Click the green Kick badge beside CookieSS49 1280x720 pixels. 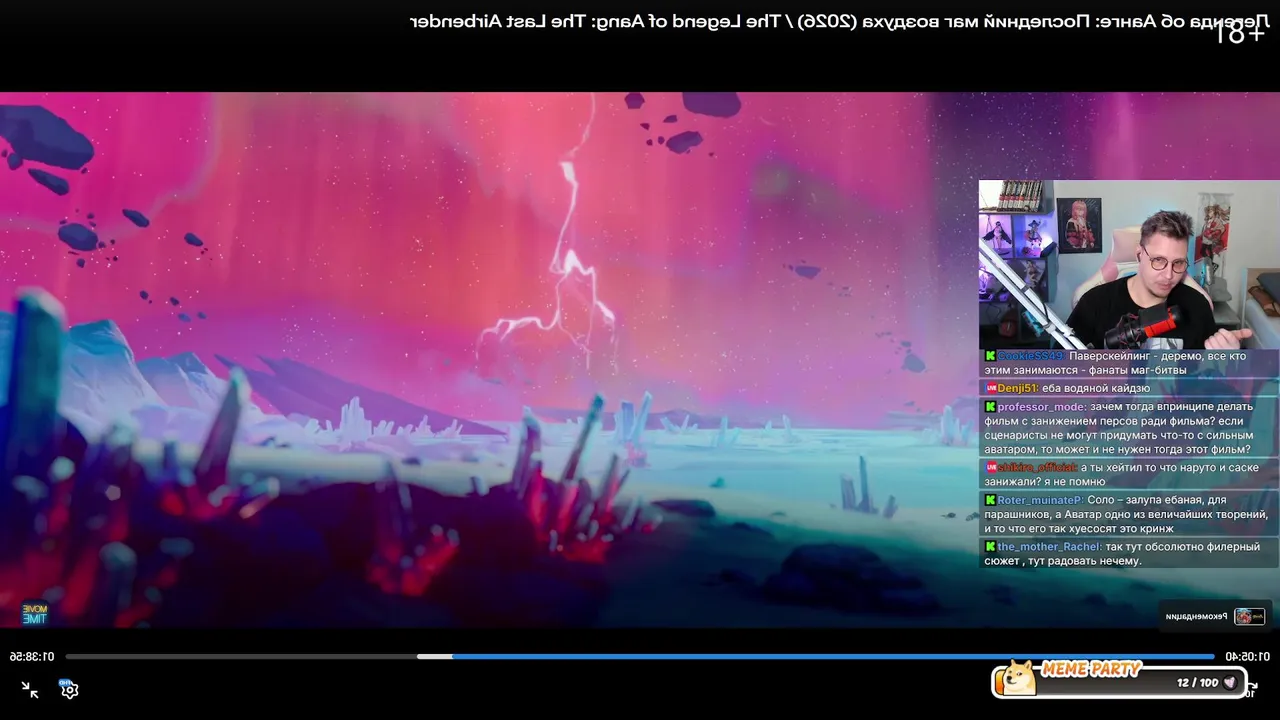coord(990,356)
